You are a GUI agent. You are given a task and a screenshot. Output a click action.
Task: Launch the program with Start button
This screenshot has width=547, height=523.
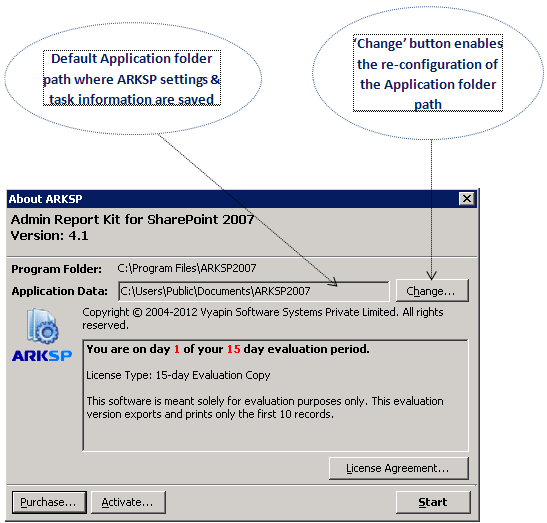point(433,502)
